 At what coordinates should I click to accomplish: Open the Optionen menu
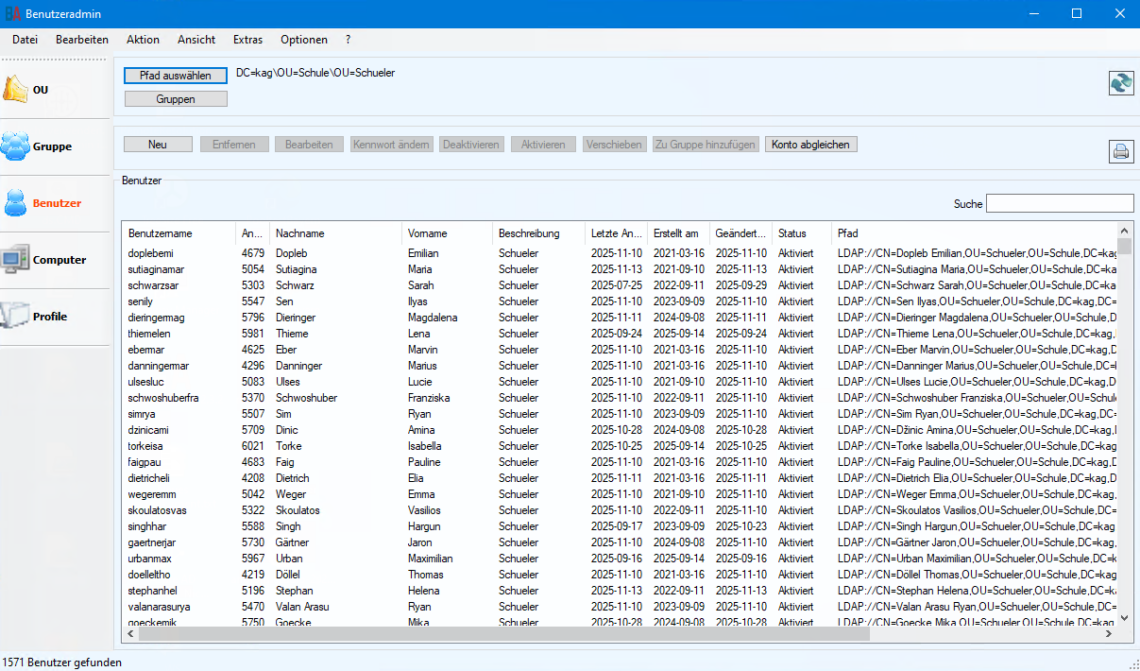click(304, 40)
